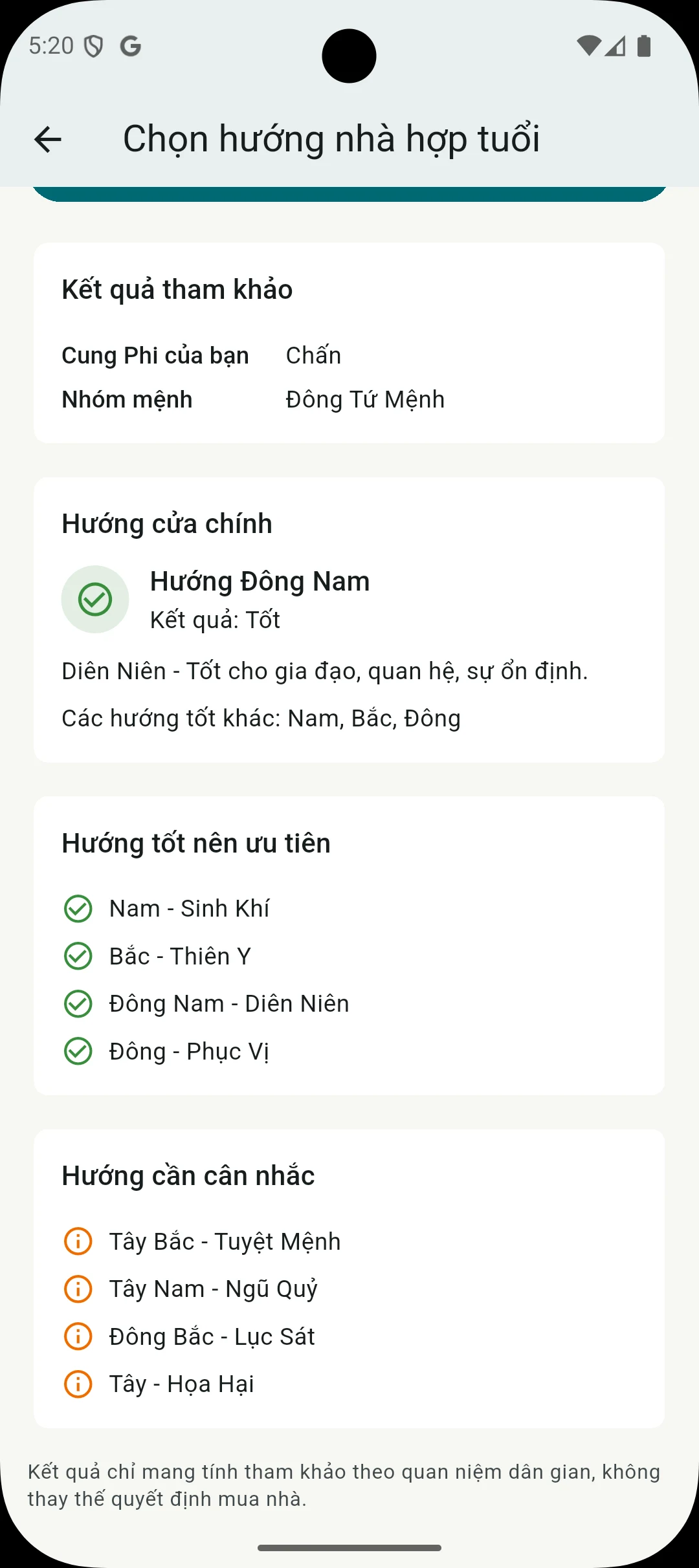The height and width of the screenshot is (1568, 699).
Task: Tap the Các hướng tốt khác line
Action: (261, 718)
